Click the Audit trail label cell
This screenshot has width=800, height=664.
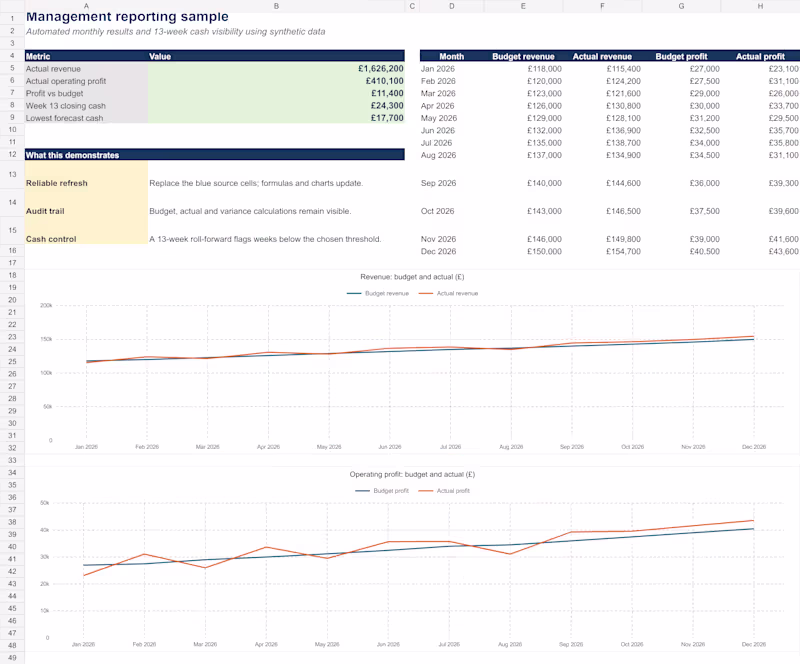86,203
